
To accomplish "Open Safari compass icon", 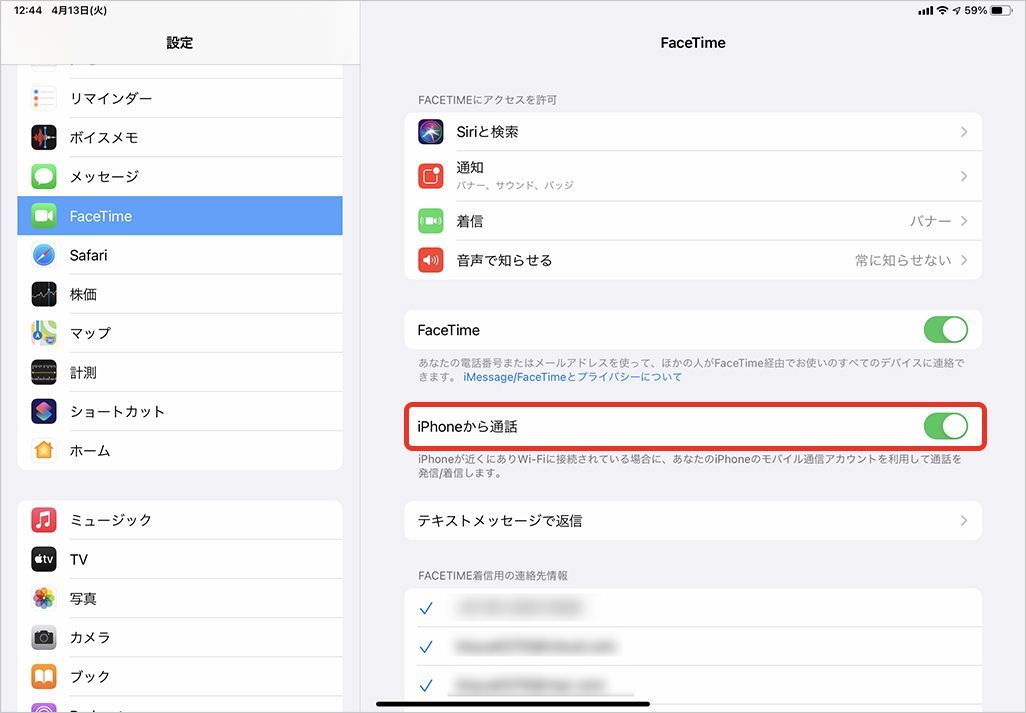I will [44, 255].
